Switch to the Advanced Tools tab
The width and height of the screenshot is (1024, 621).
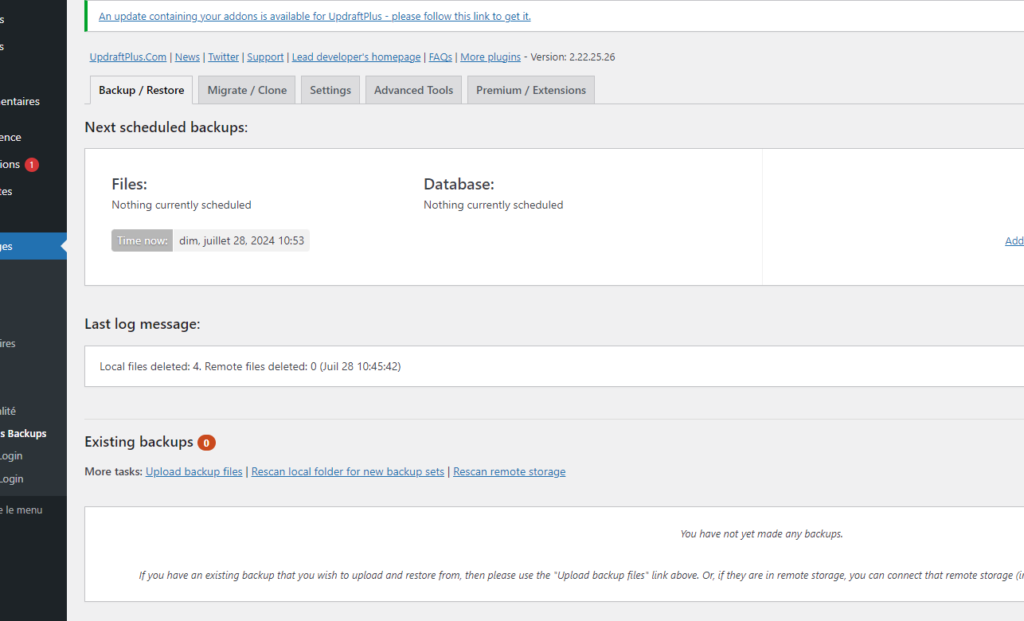[x=413, y=90]
